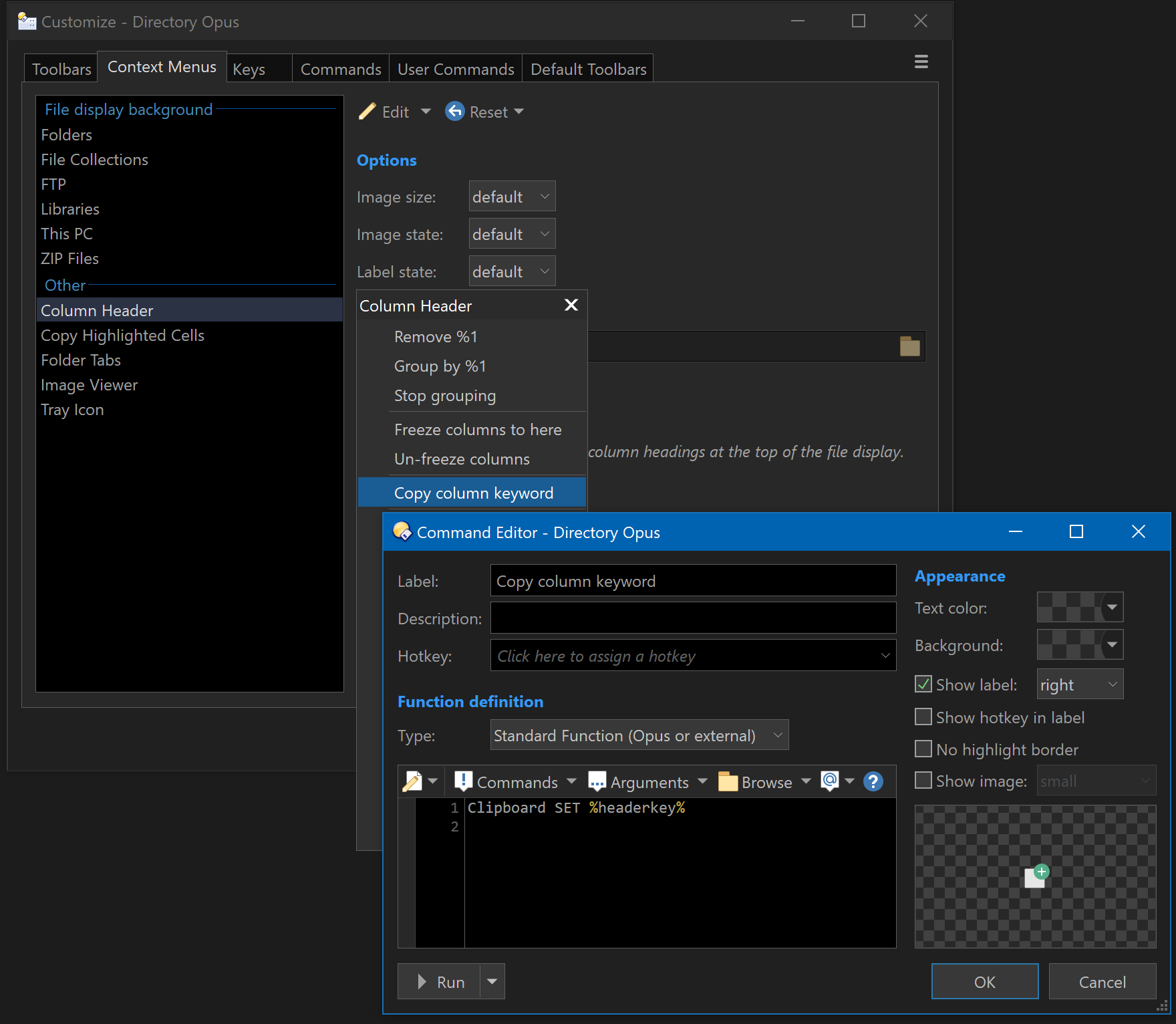Screen dimensions: 1176x1024
Task: Click the Edit pencil icon
Action: [x=367, y=112]
